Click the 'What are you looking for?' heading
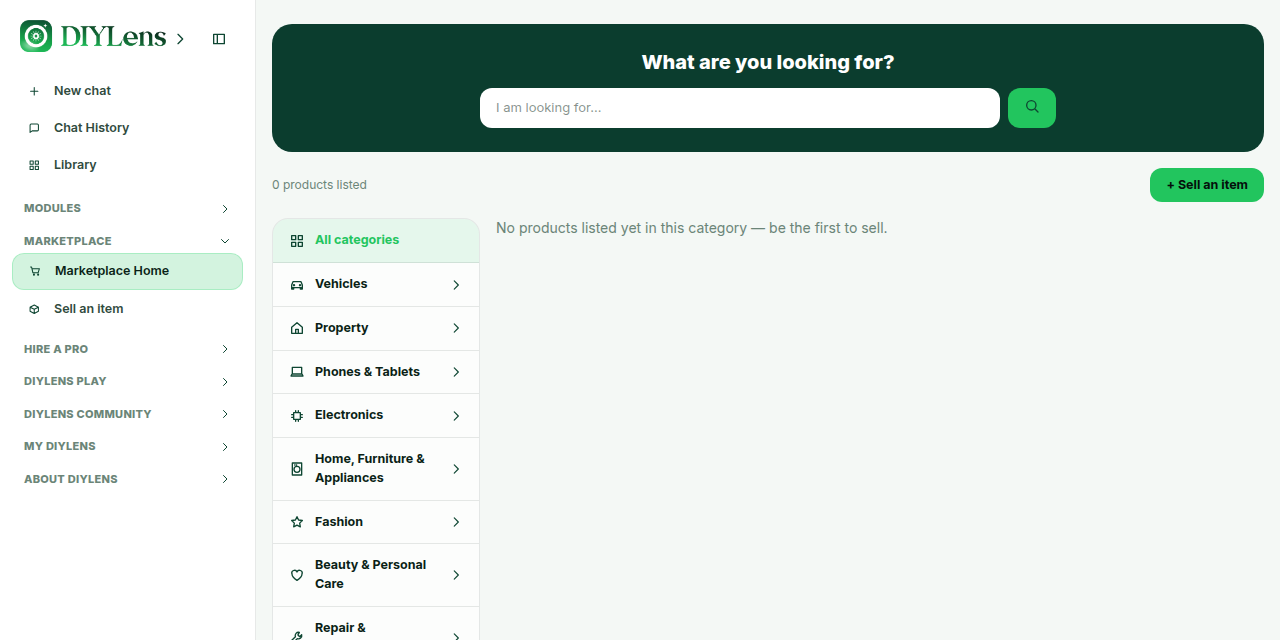The width and height of the screenshot is (1280, 640). pos(768,62)
